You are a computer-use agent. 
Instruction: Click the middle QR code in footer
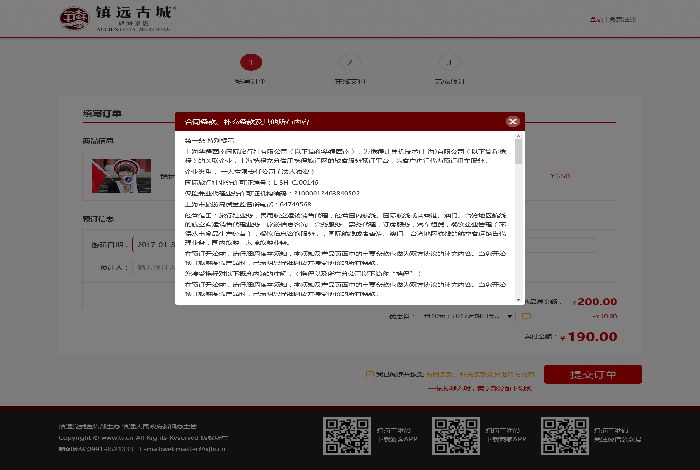[x=455, y=437]
